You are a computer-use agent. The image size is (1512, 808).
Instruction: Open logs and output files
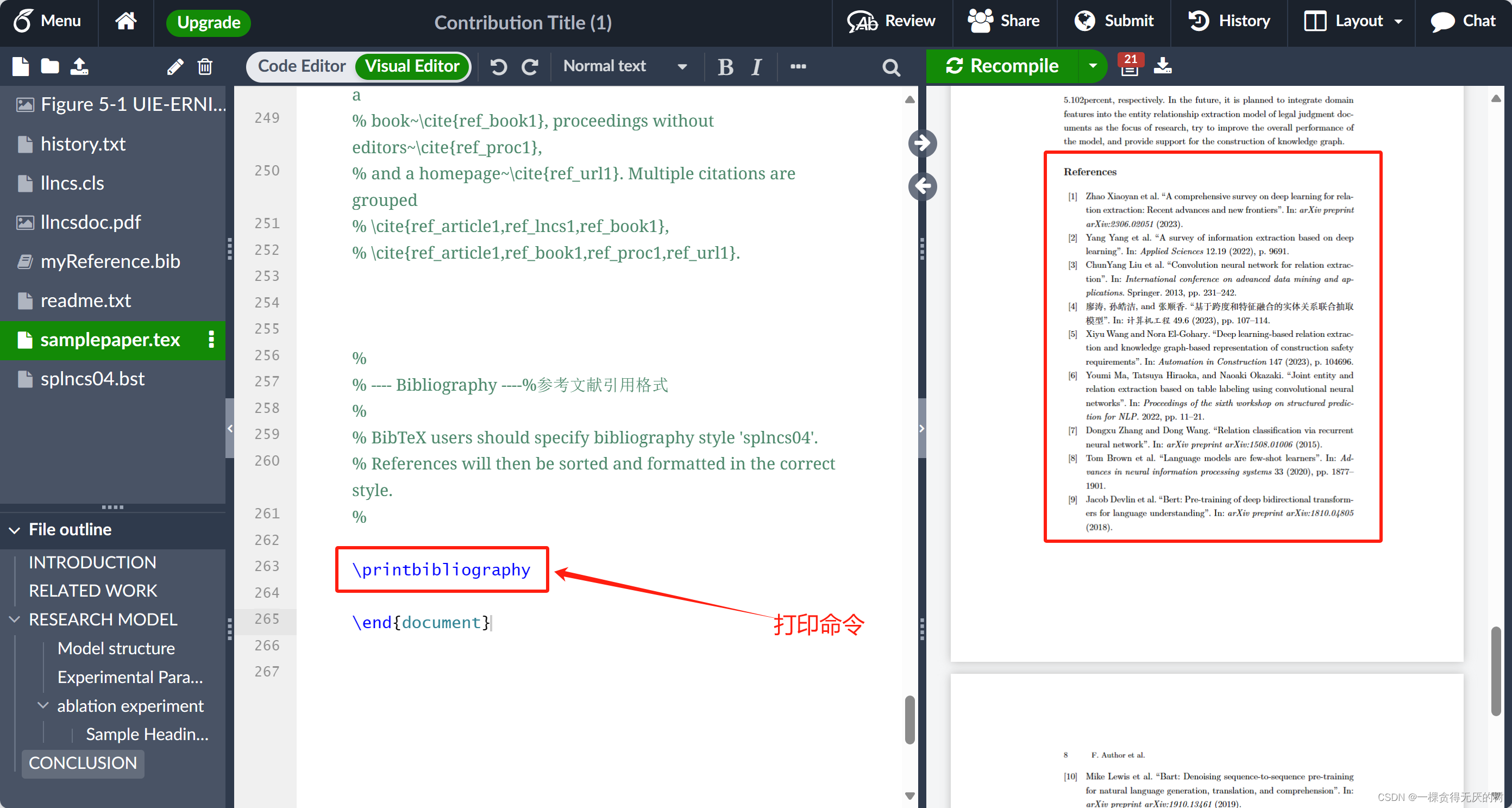[x=1130, y=66]
